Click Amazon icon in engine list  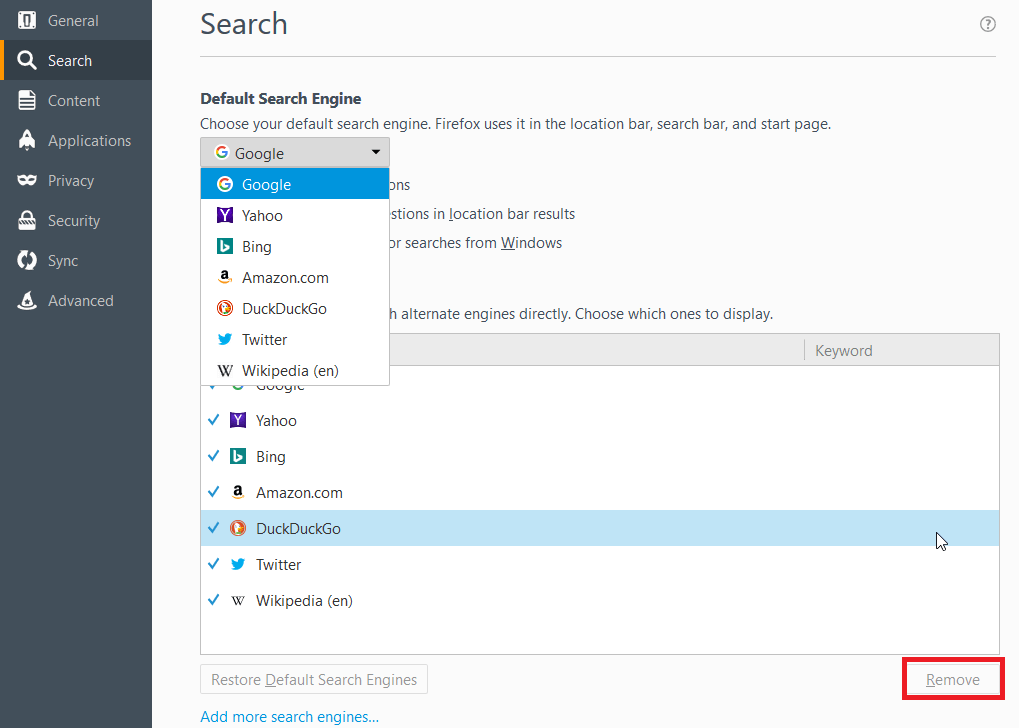238,492
